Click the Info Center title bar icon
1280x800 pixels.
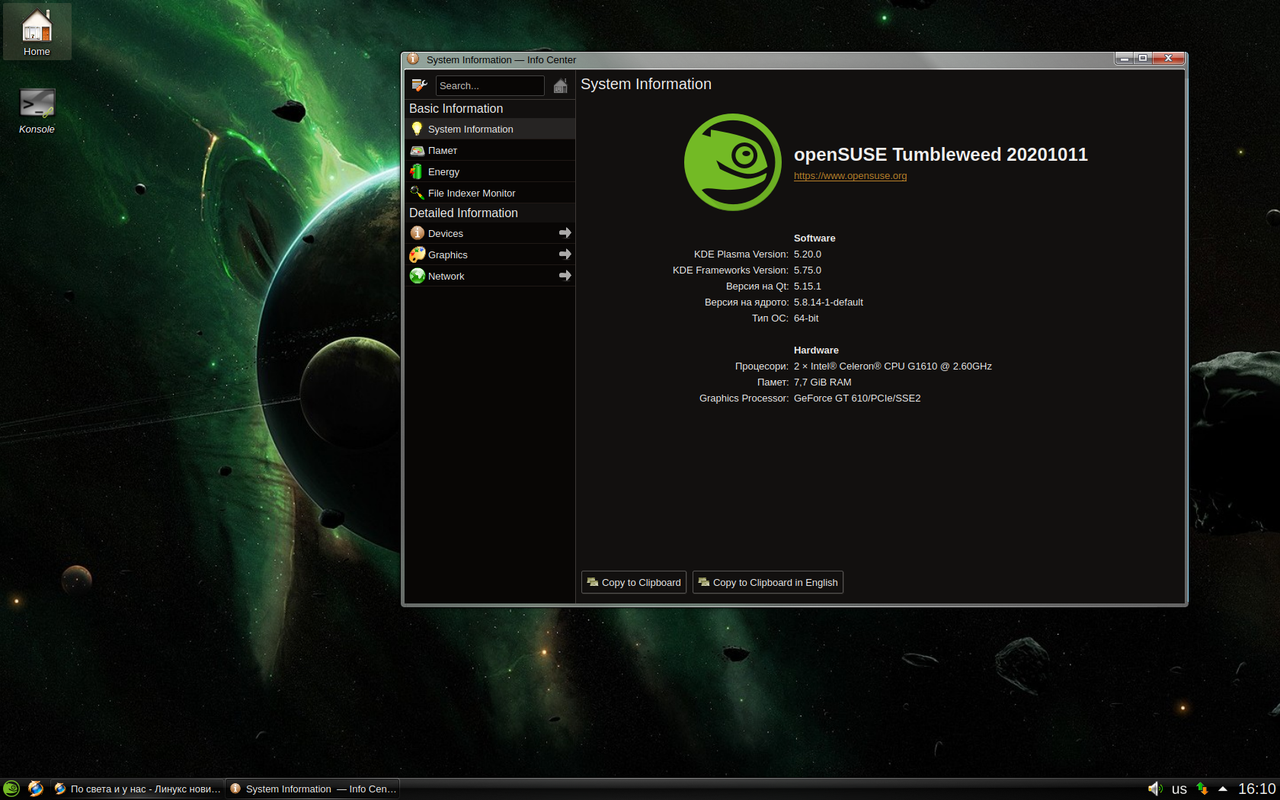414,60
